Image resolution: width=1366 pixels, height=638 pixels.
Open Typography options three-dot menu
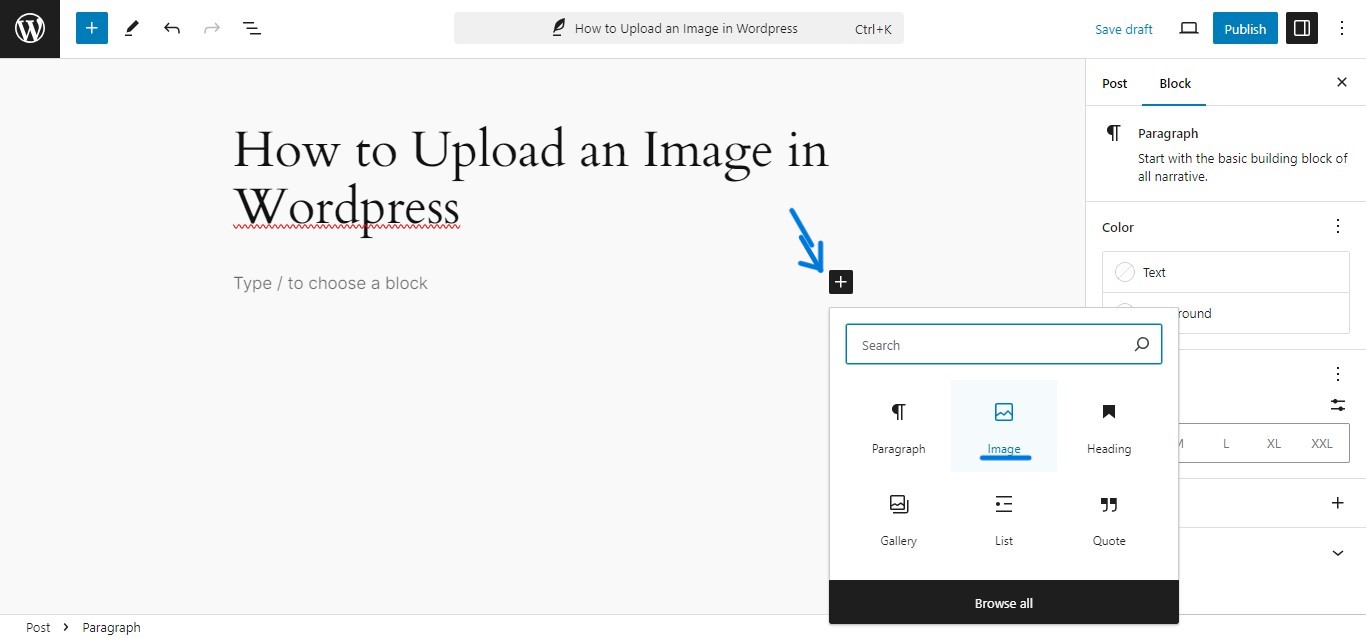point(1338,374)
